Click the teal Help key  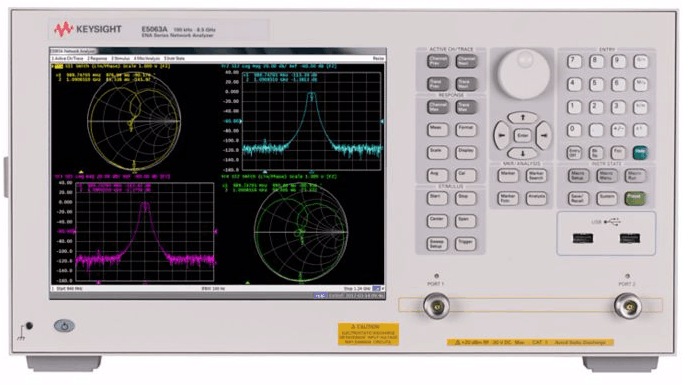[640, 152]
